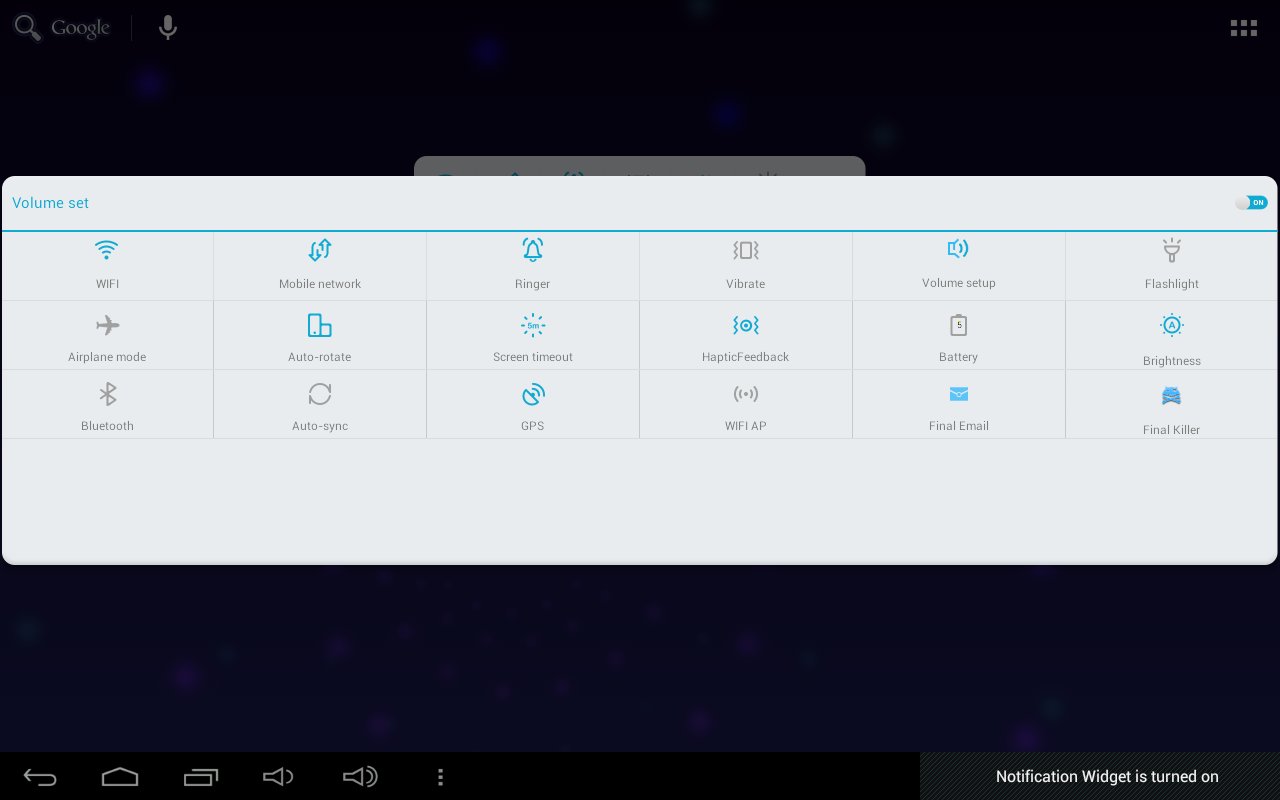1280x800 pixels.
Task: Tap the Vibrate icon
Action: click(746, 250)
